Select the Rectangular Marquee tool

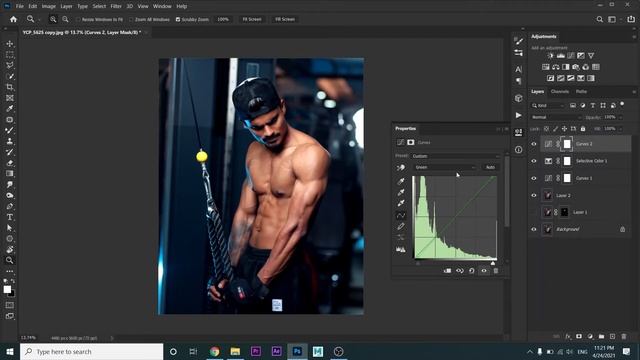point(10,55)
